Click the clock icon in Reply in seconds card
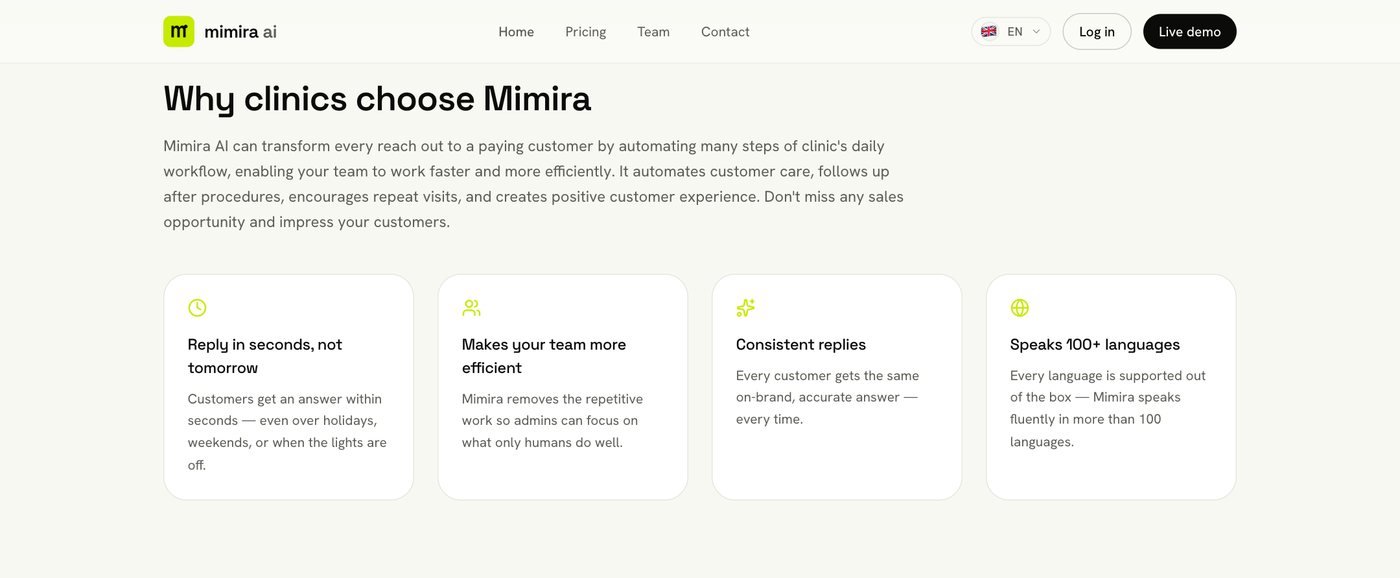1400x578 pixels. 197,308
